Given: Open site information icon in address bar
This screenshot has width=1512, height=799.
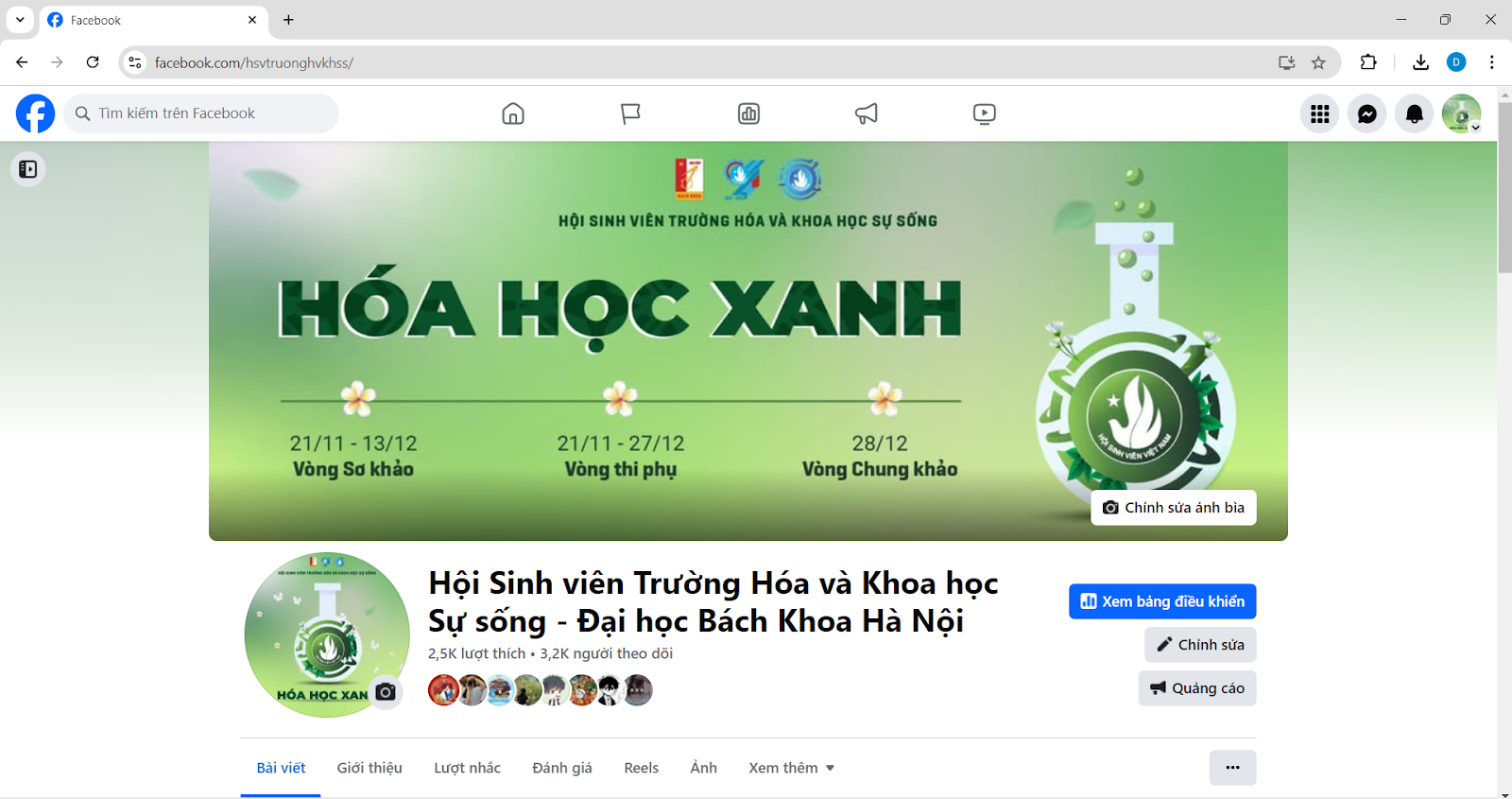Looking at the screenshot, I should tap(135, 62).
